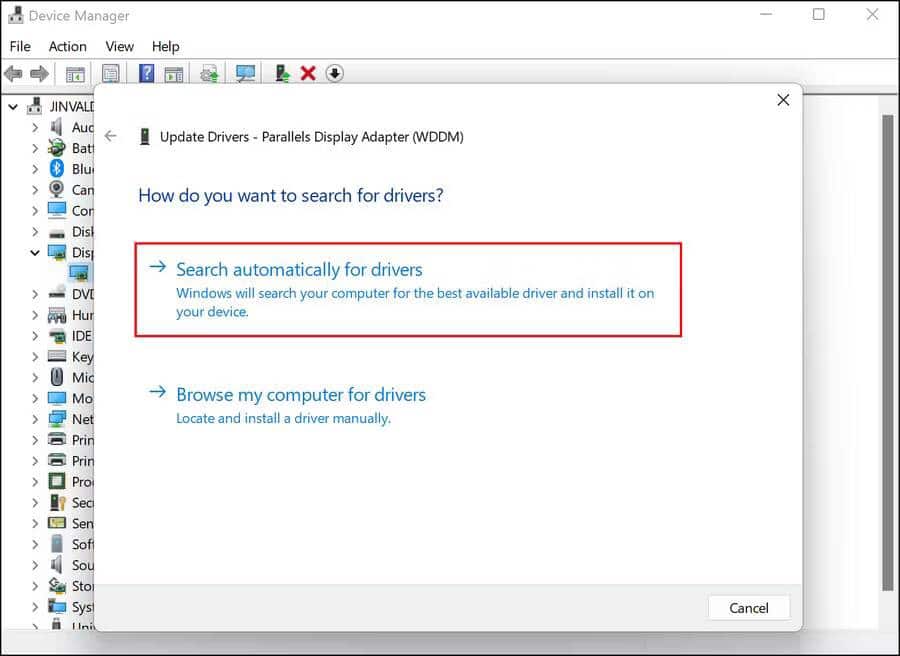Choose Search automatically for drivers

click(x=302, y=269)
